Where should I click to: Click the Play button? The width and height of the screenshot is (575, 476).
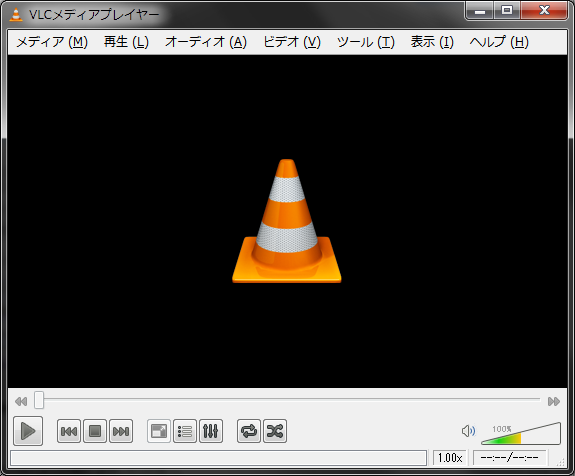point(28,431)
